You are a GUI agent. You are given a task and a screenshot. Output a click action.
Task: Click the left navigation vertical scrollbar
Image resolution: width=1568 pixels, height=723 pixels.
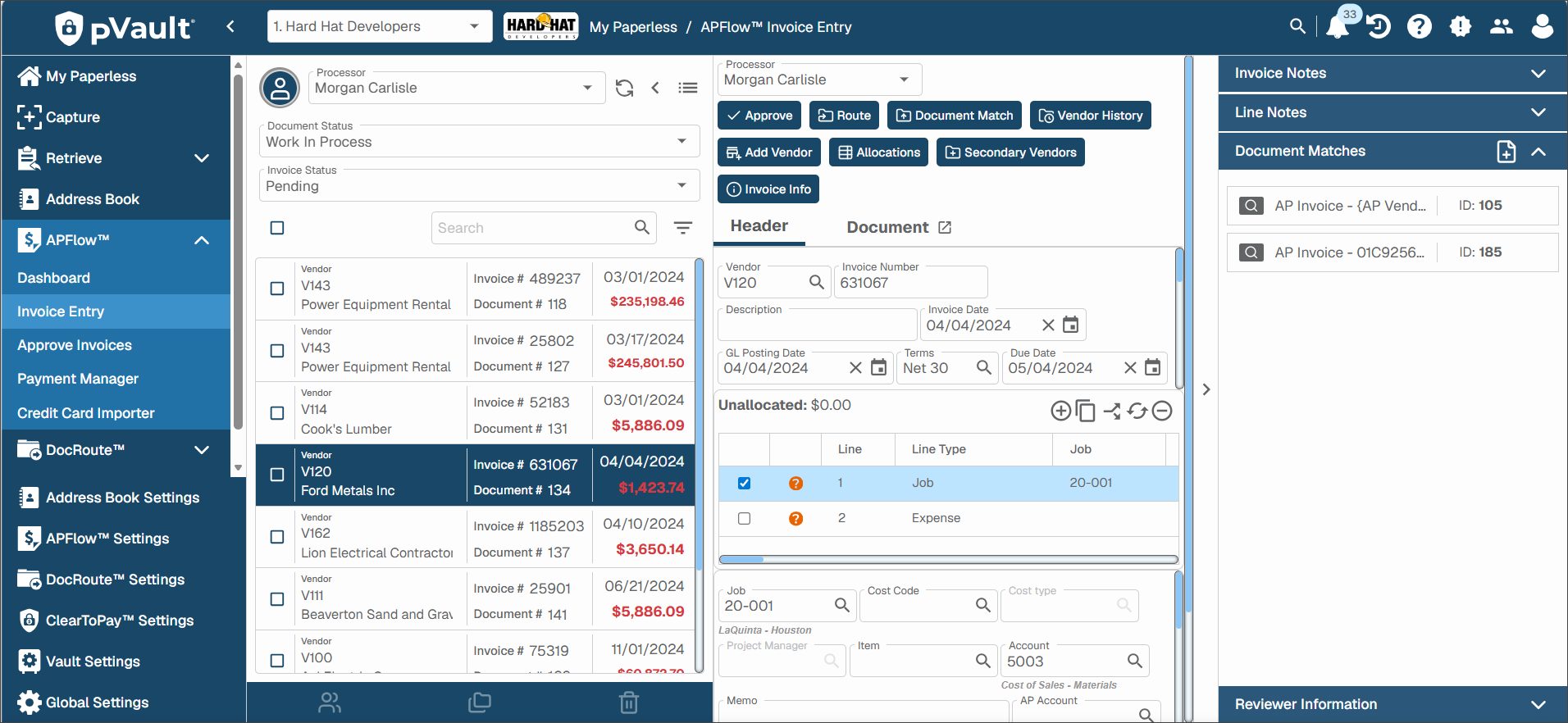[x=238, y=266]
